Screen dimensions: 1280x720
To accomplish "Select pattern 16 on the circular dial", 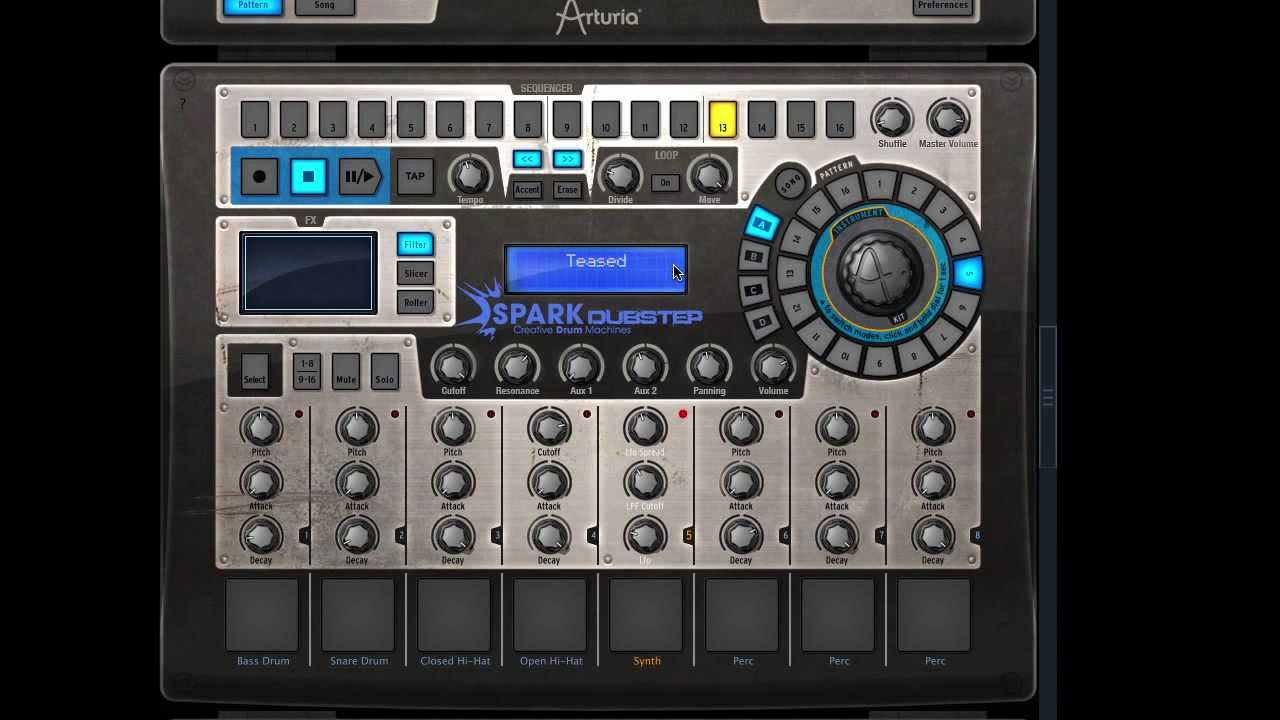I will pos(846,191).
